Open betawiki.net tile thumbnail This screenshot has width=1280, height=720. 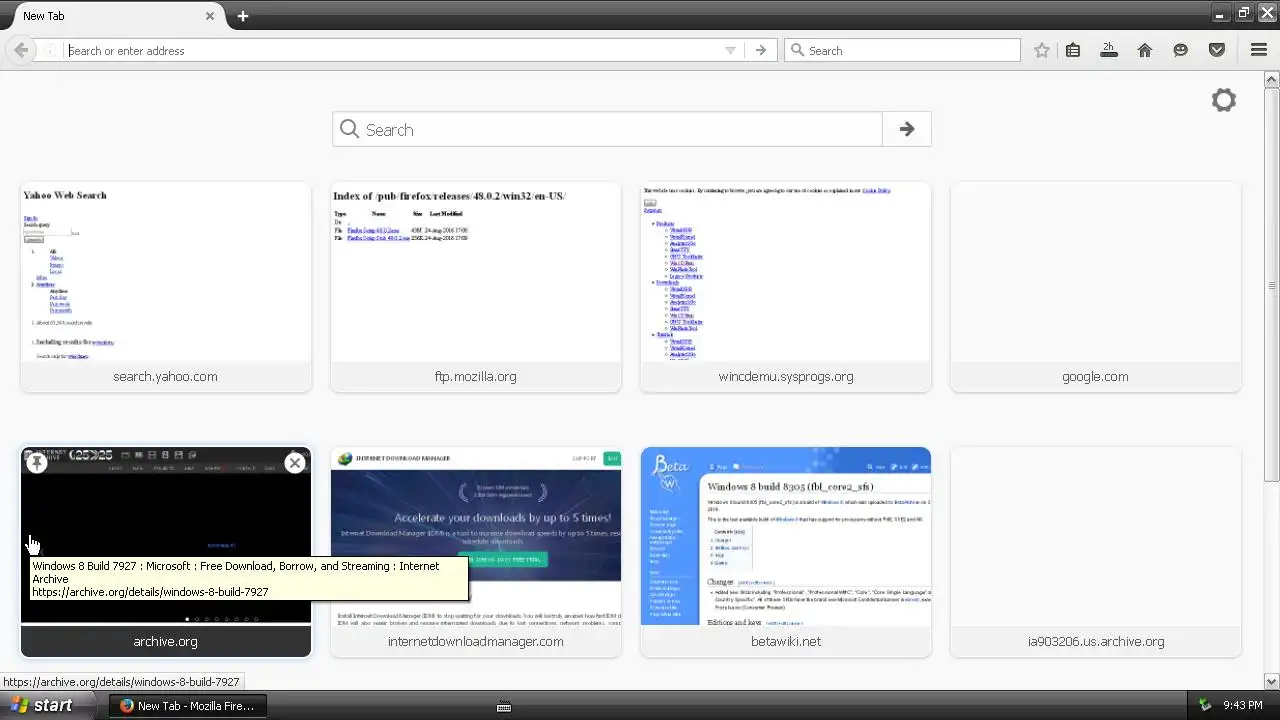point(786,537)
